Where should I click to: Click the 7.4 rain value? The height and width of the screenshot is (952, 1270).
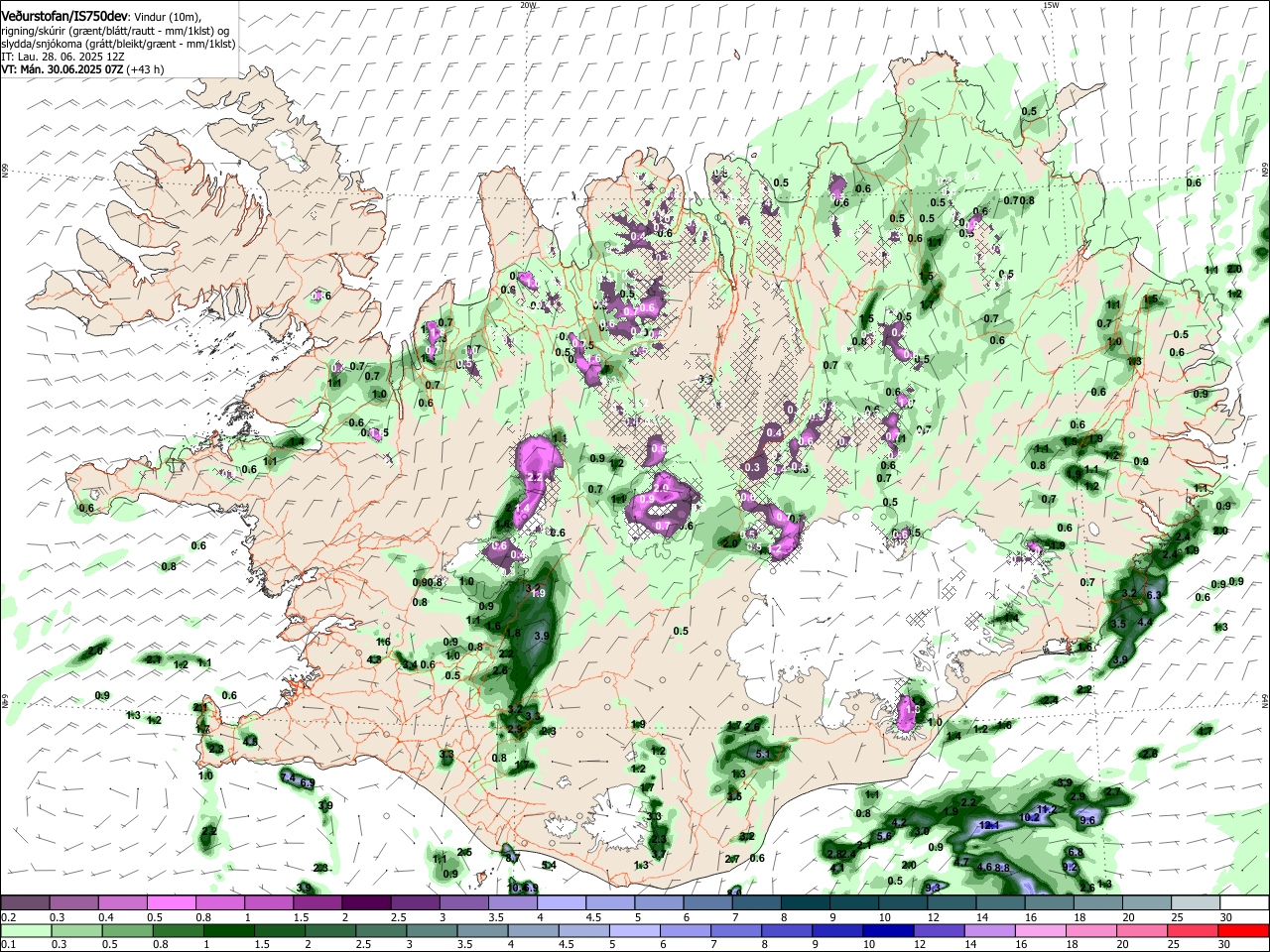pyautogui.click(x=290, y=778)
